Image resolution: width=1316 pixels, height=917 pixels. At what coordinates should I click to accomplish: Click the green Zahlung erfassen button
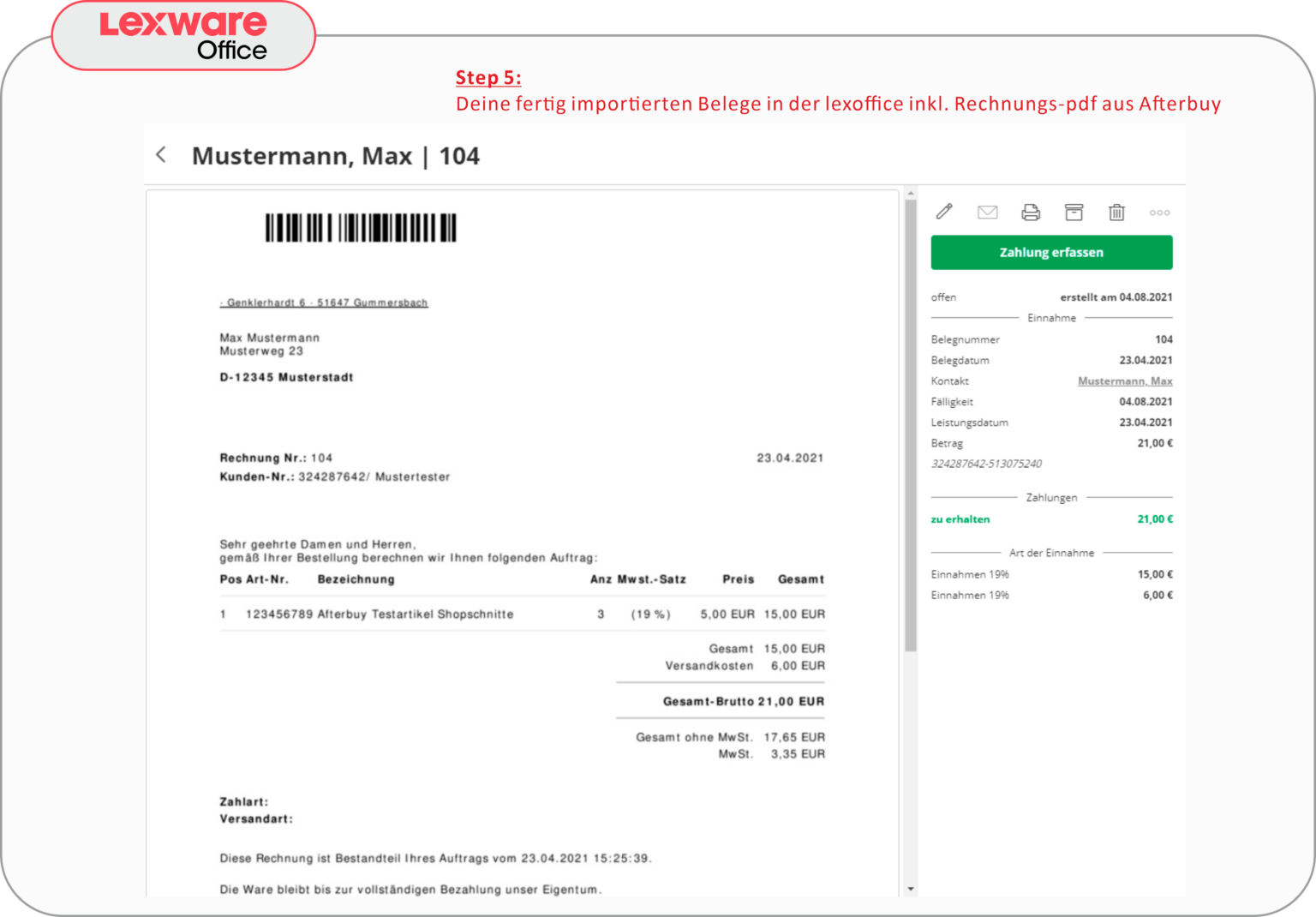point(1051,253)
